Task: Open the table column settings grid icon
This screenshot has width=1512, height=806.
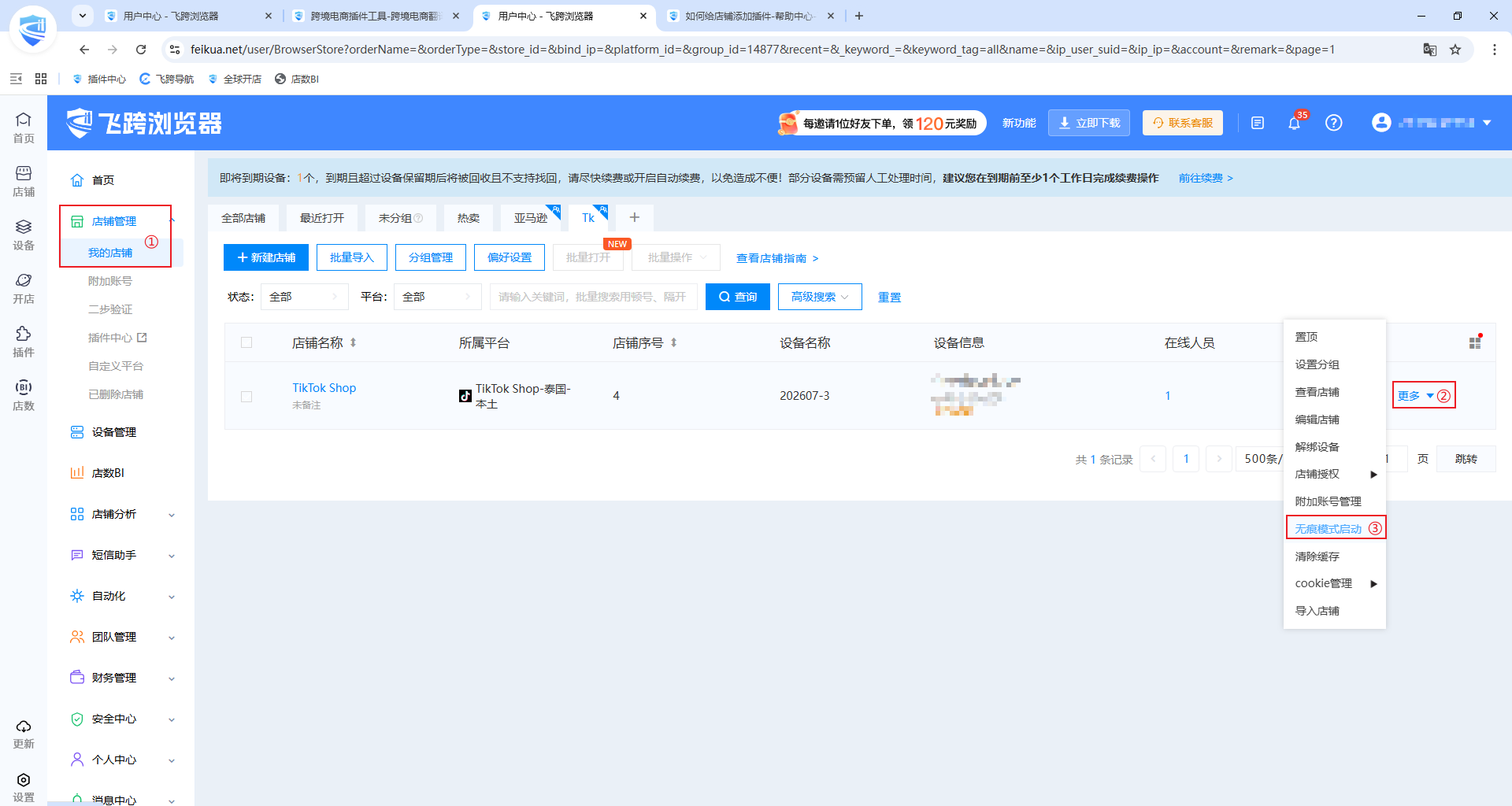Action: [1475, 342]
